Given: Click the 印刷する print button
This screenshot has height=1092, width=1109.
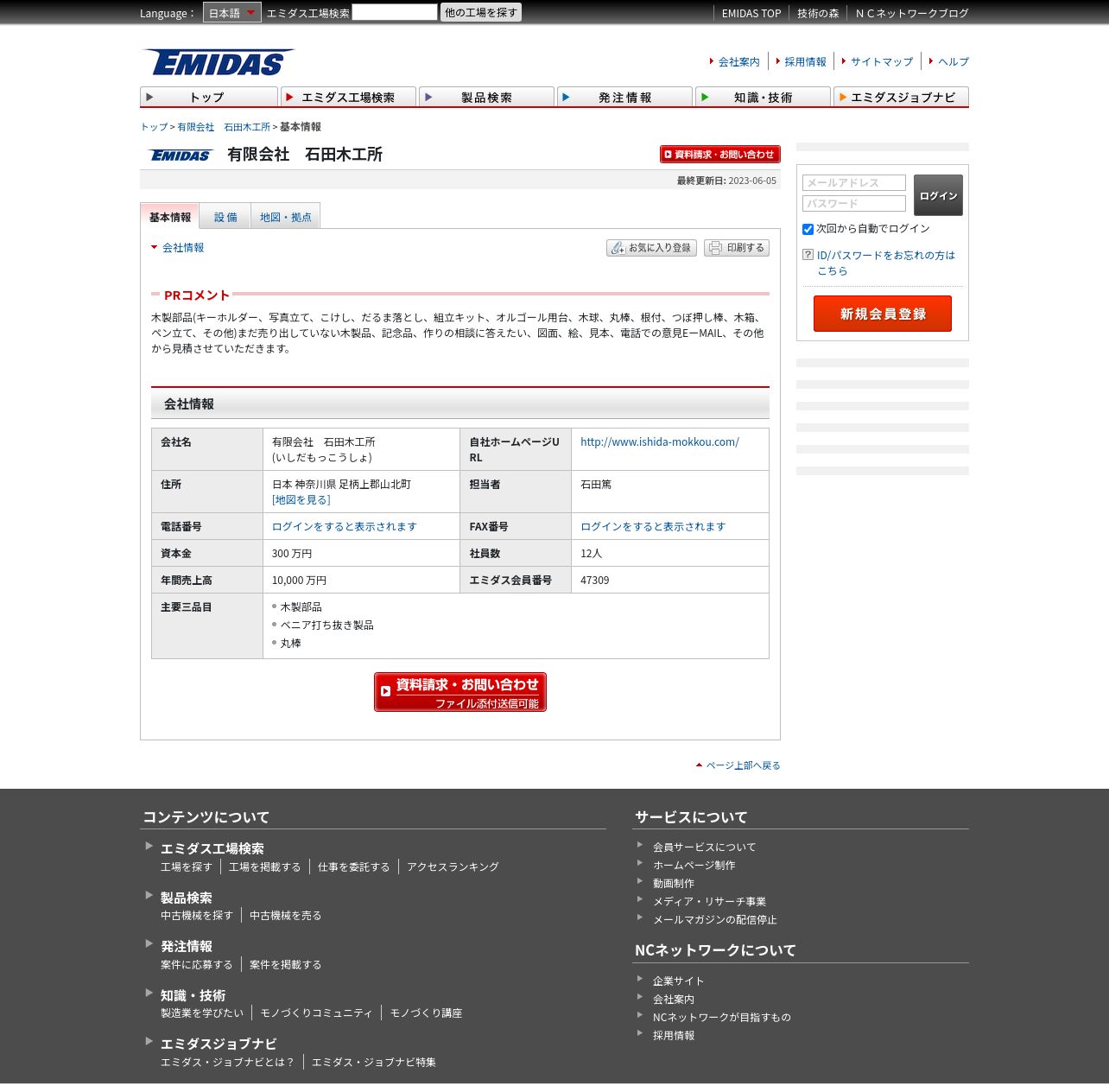Looking at the screenshot, I should pyautogui.click(x=736, y=248).
